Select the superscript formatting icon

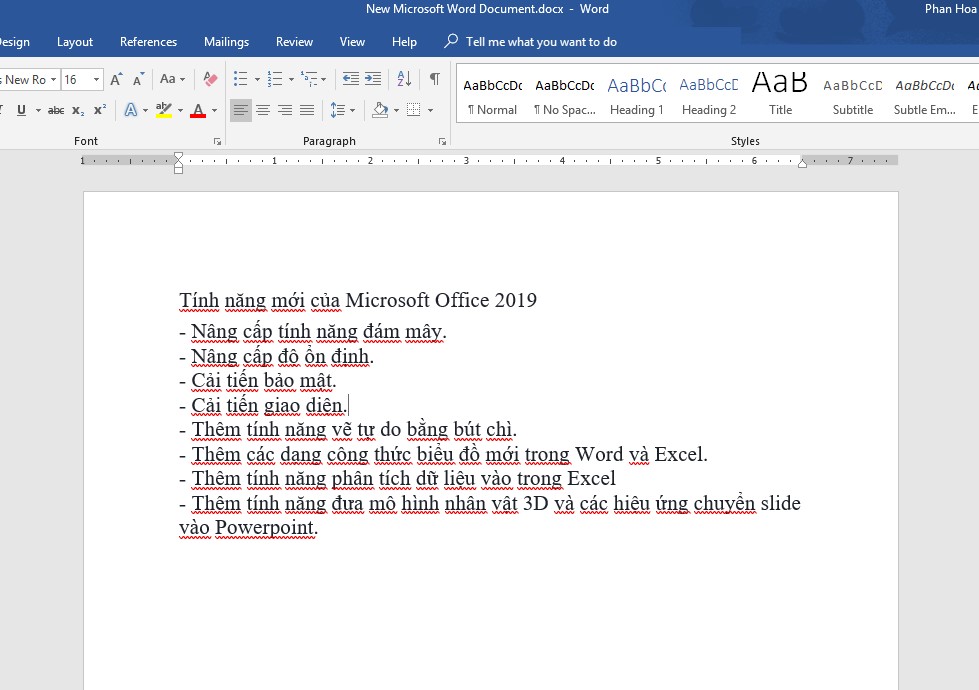pos(98,110)
